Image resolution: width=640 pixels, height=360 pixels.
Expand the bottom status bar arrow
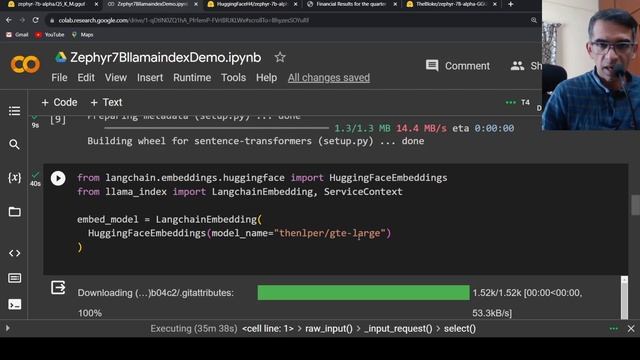tap(7, 328)
